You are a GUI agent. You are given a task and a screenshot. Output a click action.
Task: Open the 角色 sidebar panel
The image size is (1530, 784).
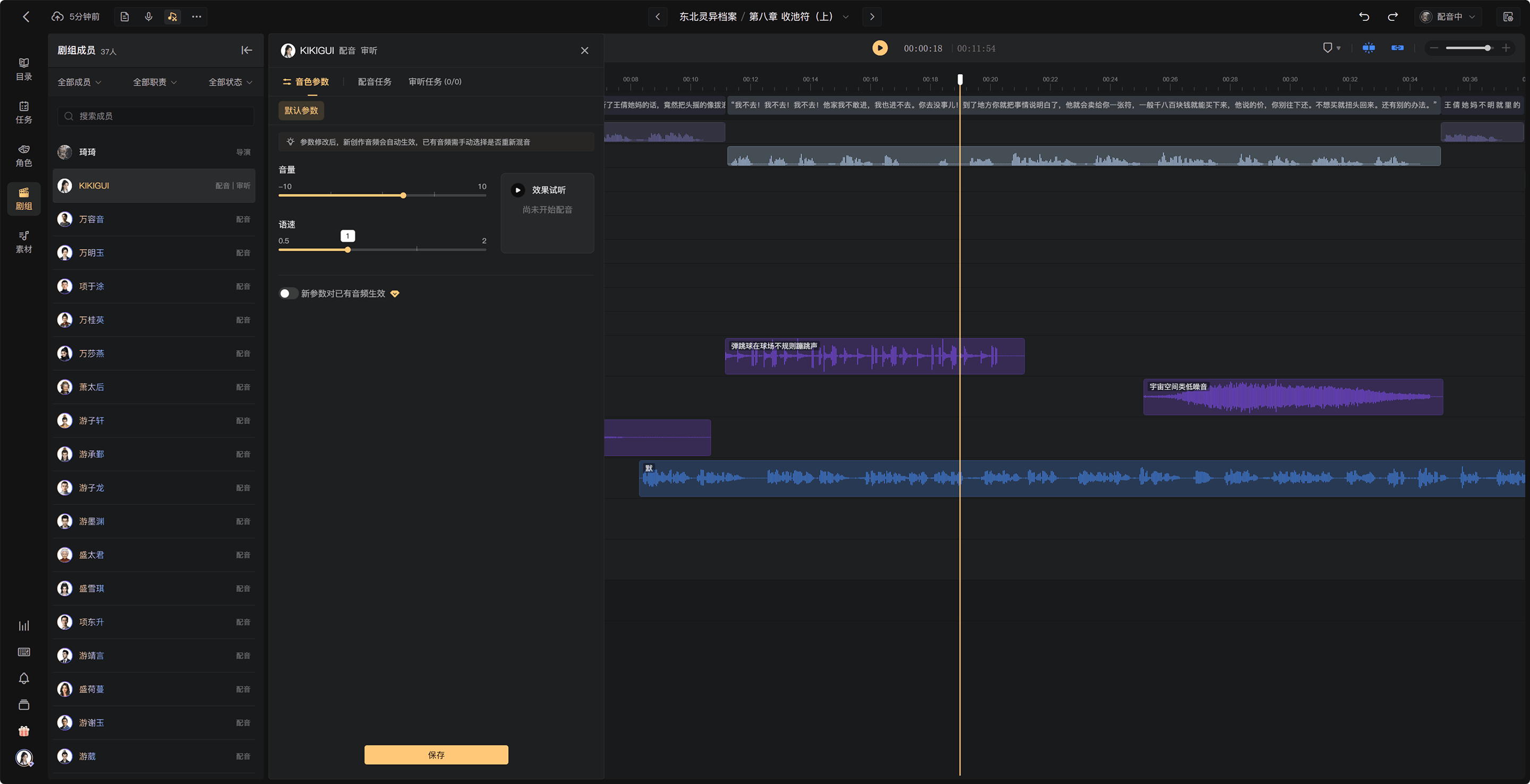(24, 156)
